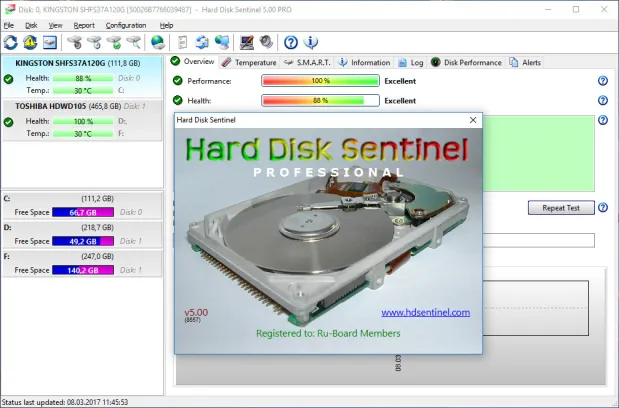Click the help icon beside Performance bar

pyautogui.click(x=603, y=81)
